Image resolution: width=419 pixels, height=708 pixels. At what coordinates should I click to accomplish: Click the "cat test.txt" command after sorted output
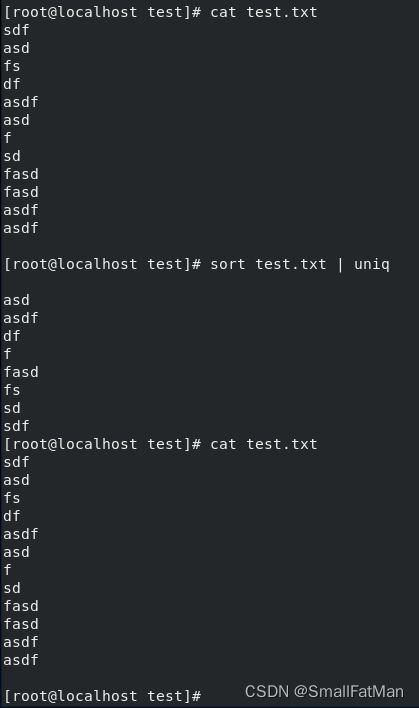coord(264,444)
